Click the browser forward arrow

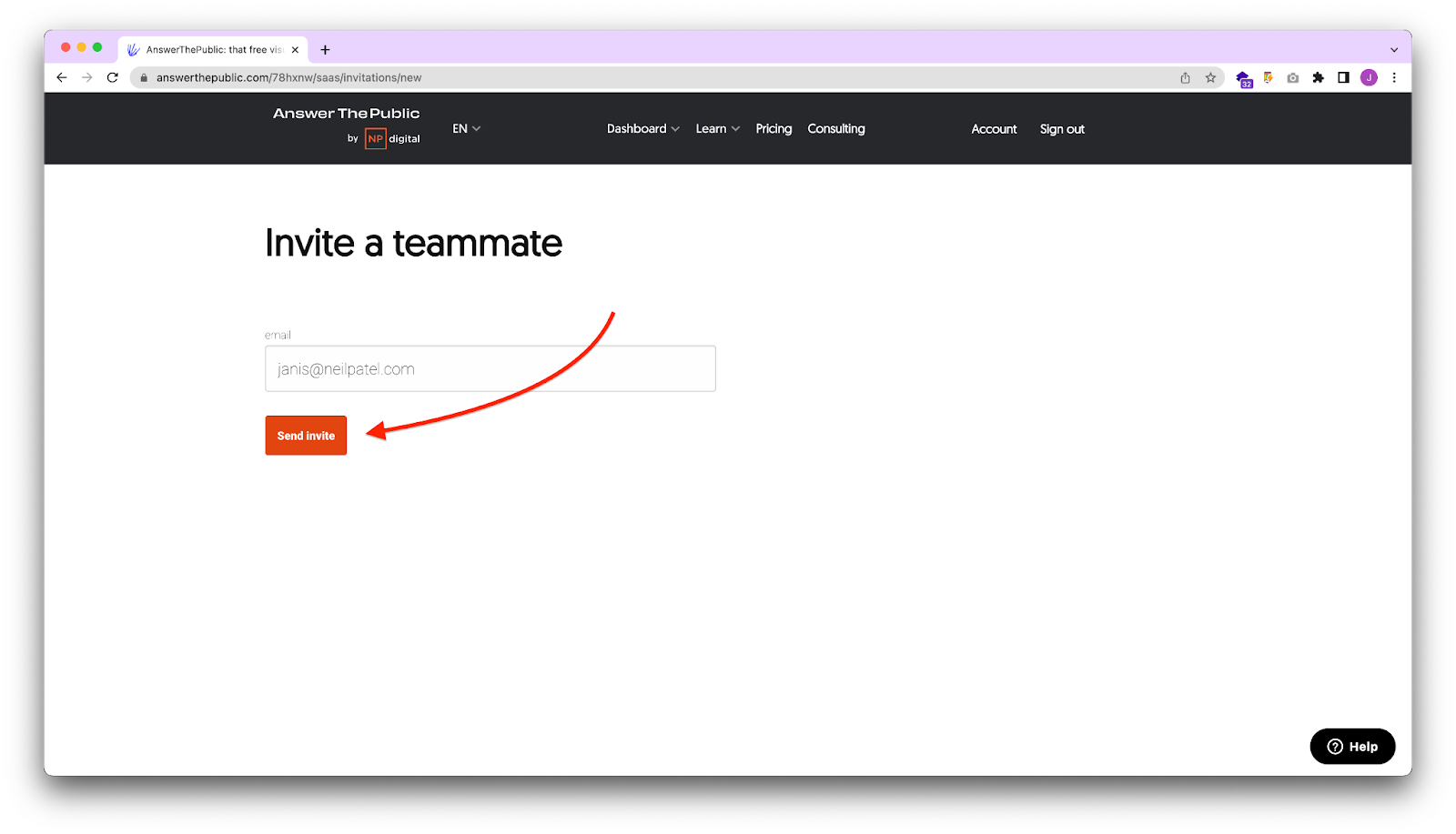[87, 77]
